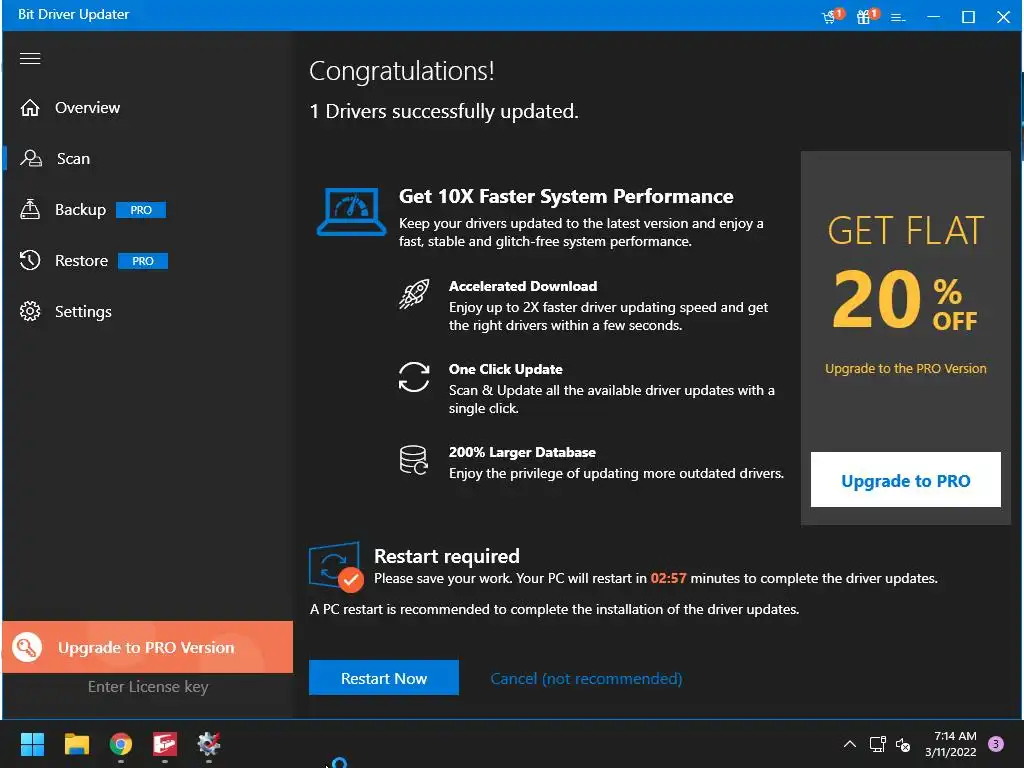This screenshot has width=1024, height=768.
Task: Click the Congratulations! heading
Action: (402, 71)
